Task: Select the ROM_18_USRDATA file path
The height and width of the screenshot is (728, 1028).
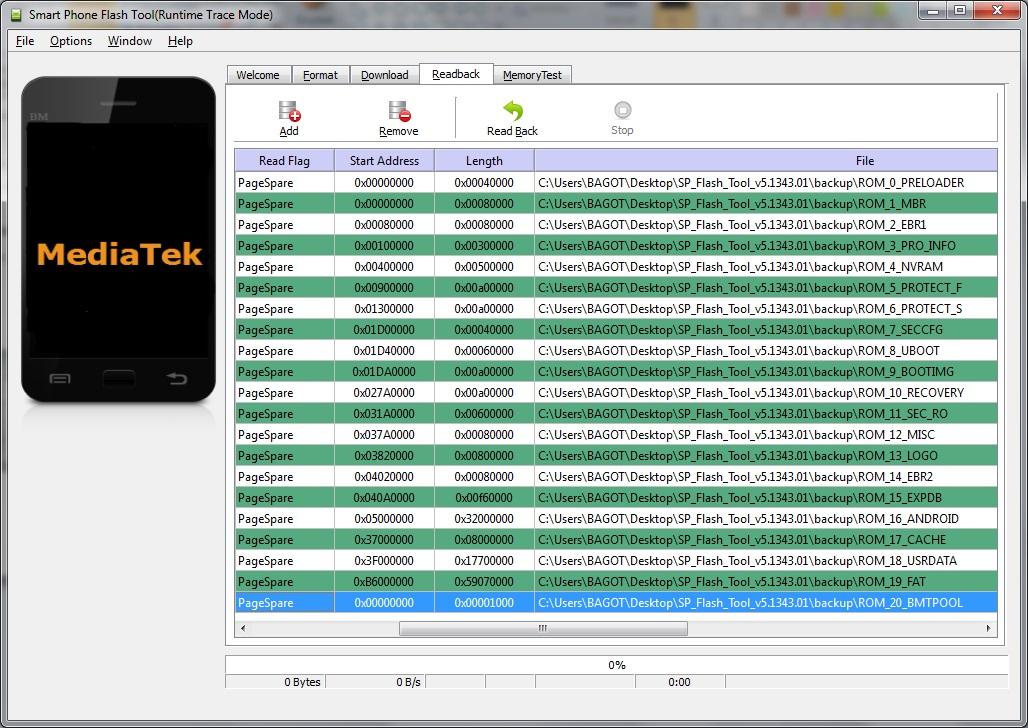Action: (x=747, y=560)
